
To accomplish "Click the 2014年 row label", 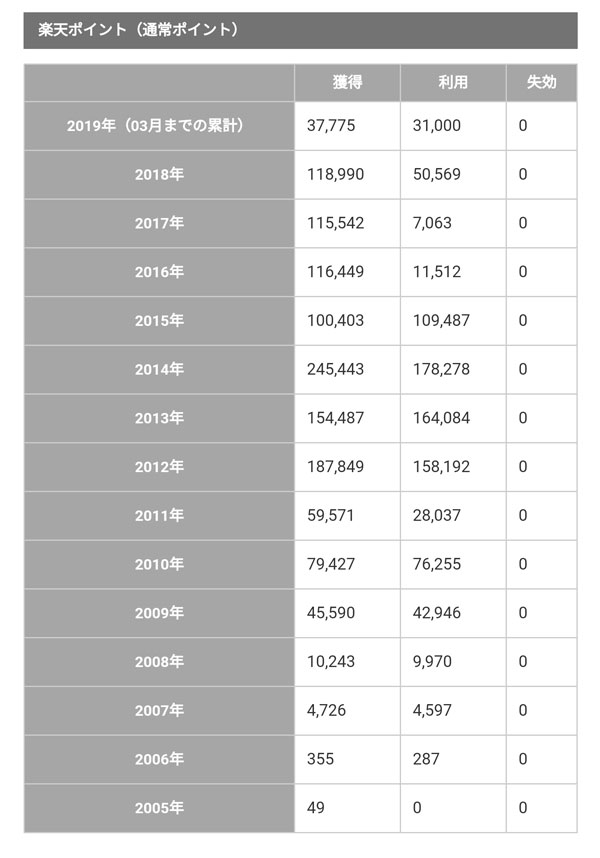I will point(158,369).
